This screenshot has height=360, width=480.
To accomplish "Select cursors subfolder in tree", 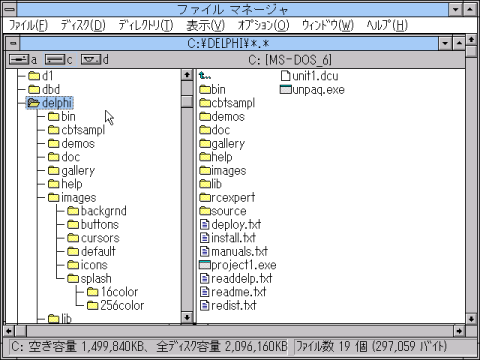I will pyautogui.click(x=93, y=238).
